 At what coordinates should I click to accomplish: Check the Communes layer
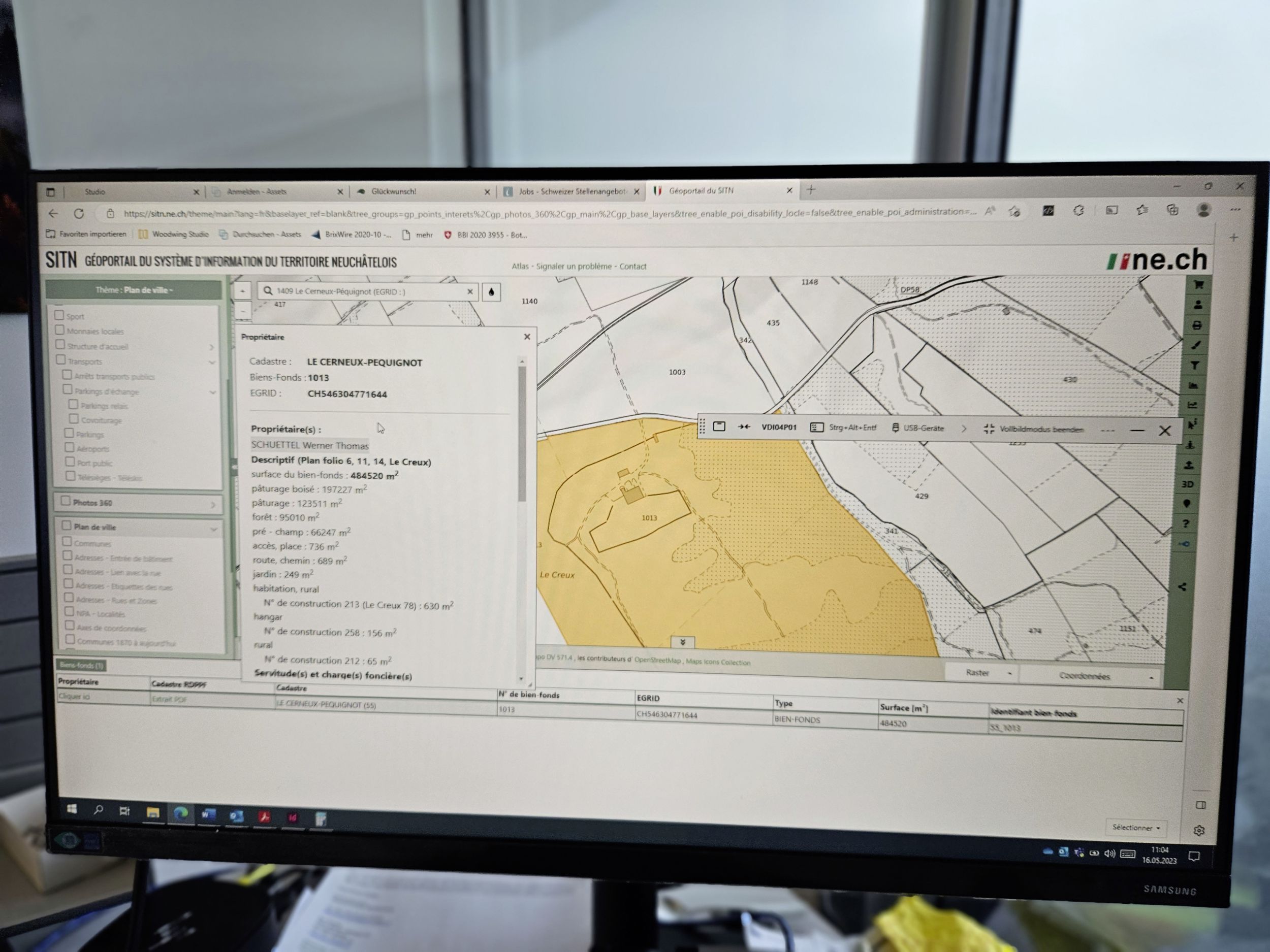click(67, 542)
